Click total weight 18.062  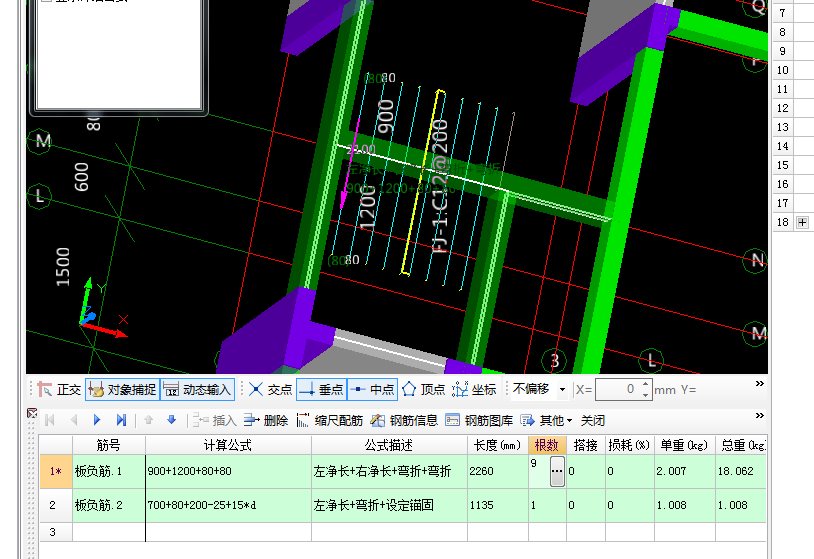740,471
